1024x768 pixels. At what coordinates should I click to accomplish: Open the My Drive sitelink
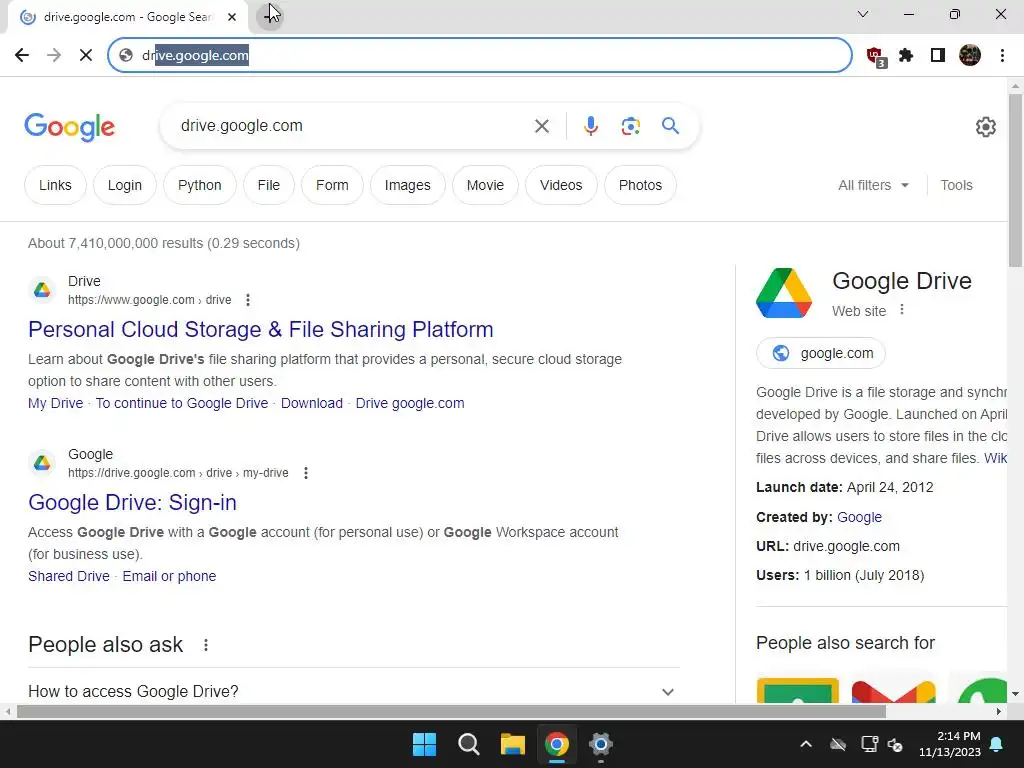click(x=56, y=403)
